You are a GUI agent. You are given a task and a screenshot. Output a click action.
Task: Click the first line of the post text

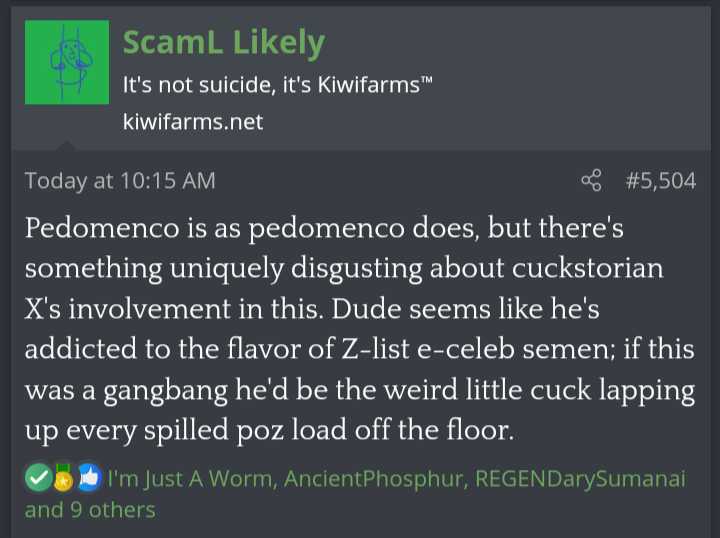(324, 228)
